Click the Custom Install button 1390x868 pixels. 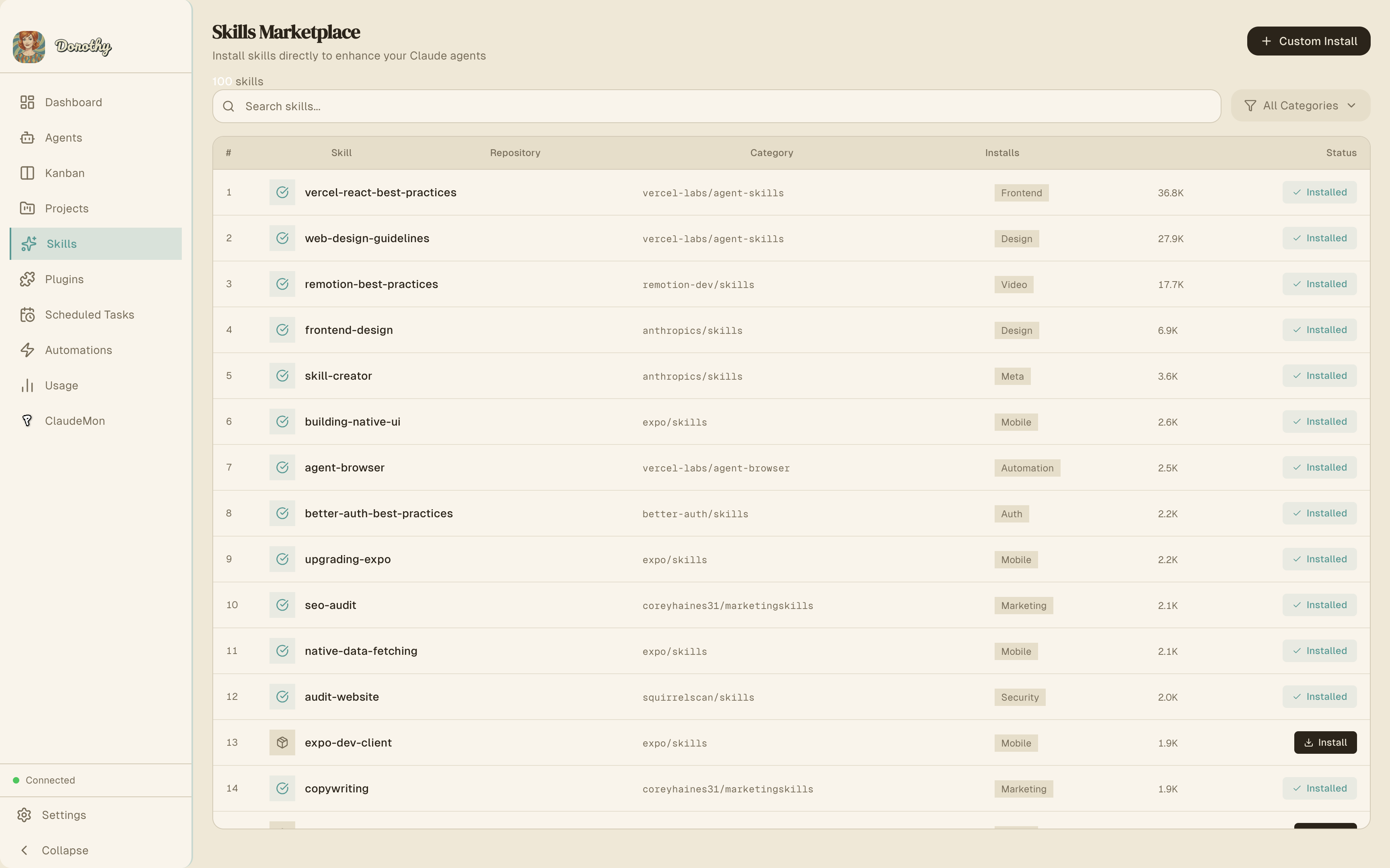[1308, 41]
